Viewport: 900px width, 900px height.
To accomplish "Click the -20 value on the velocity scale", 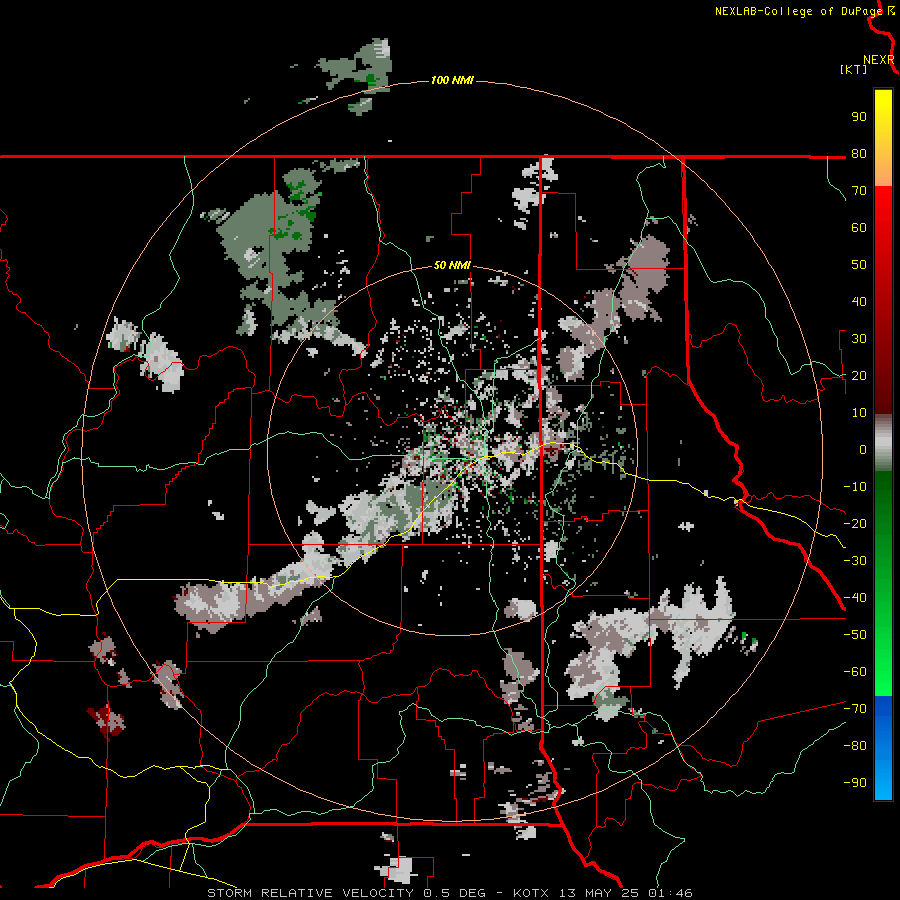I will click(855, 524).
